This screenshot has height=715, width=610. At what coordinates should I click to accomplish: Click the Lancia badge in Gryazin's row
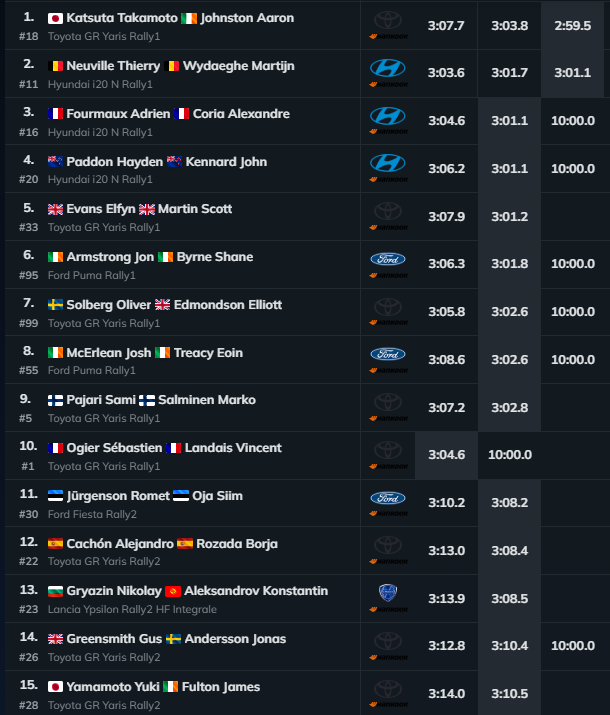click(388, 592)
